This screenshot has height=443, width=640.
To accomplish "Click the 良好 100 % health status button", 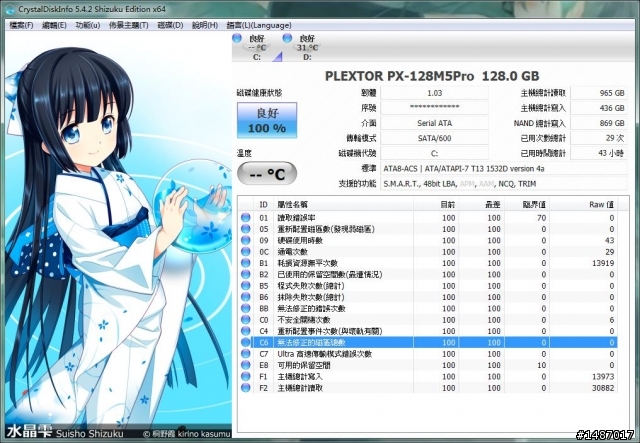I will [x=267, y=120].
